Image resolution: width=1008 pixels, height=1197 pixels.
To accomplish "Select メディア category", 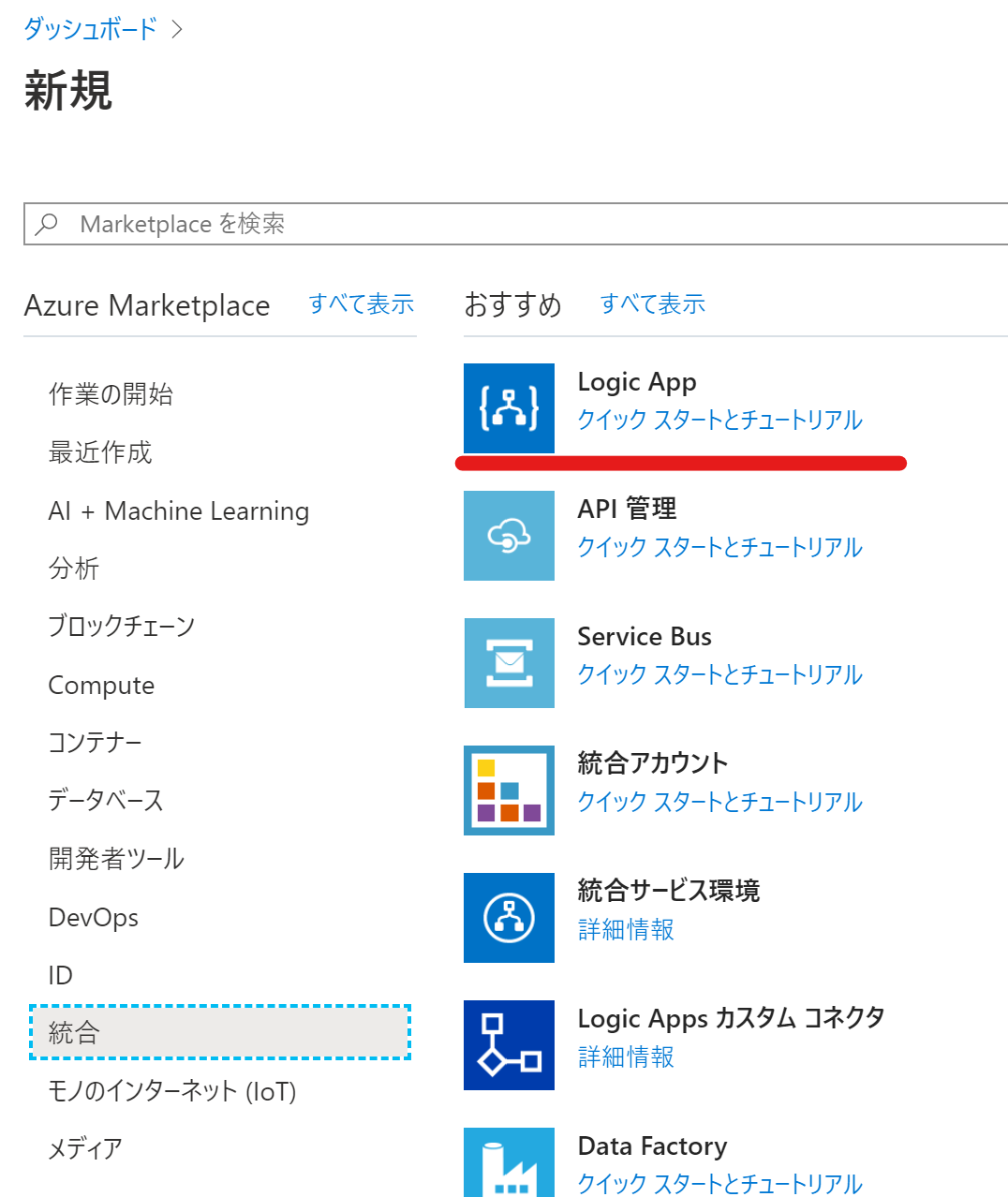I will coord(85,1149).
